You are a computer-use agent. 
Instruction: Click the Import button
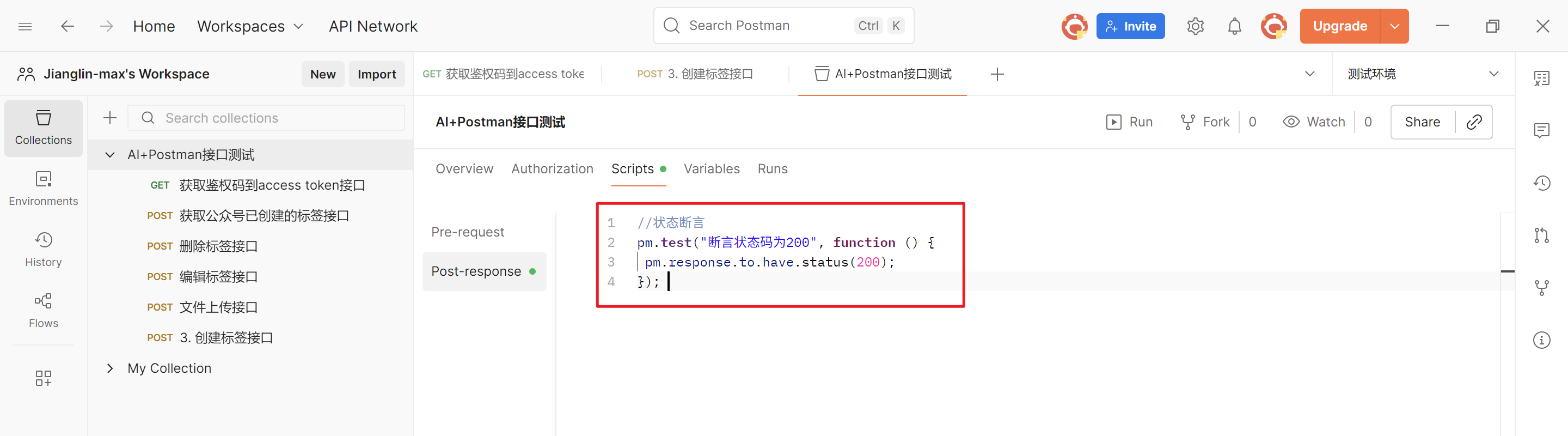pos(376,74)
